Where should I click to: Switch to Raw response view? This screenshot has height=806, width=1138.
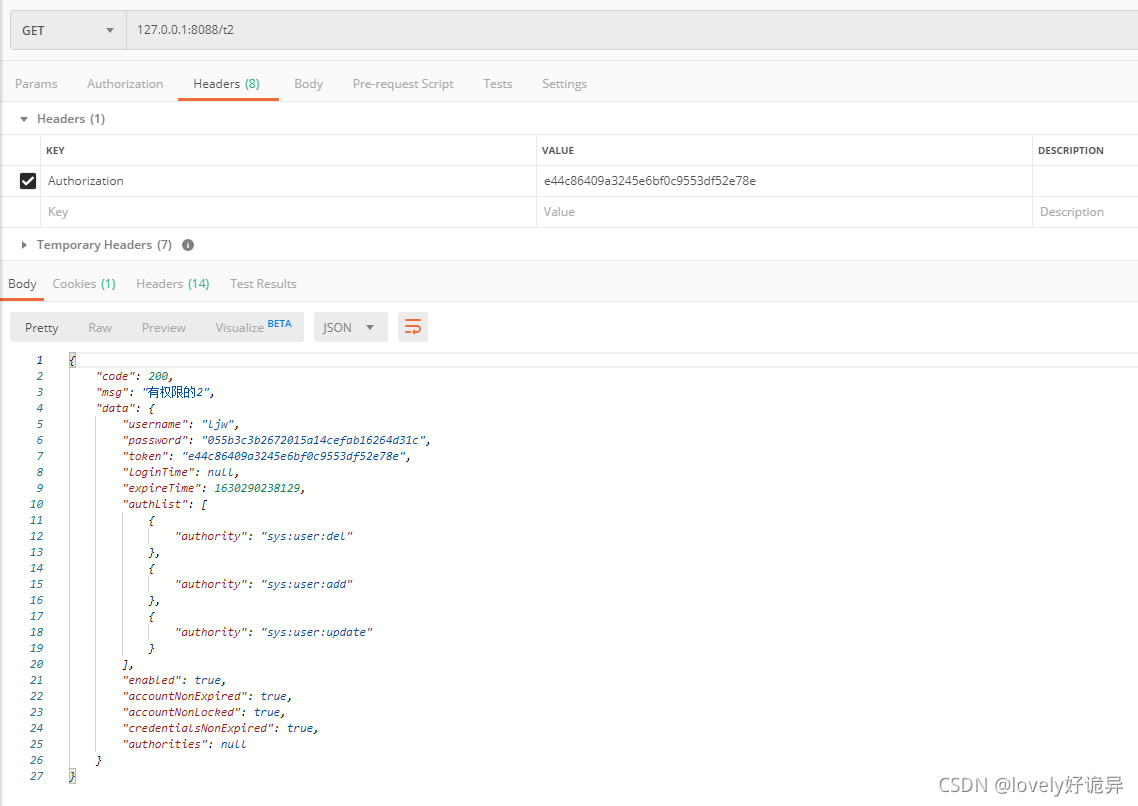[x=100, y=328]
